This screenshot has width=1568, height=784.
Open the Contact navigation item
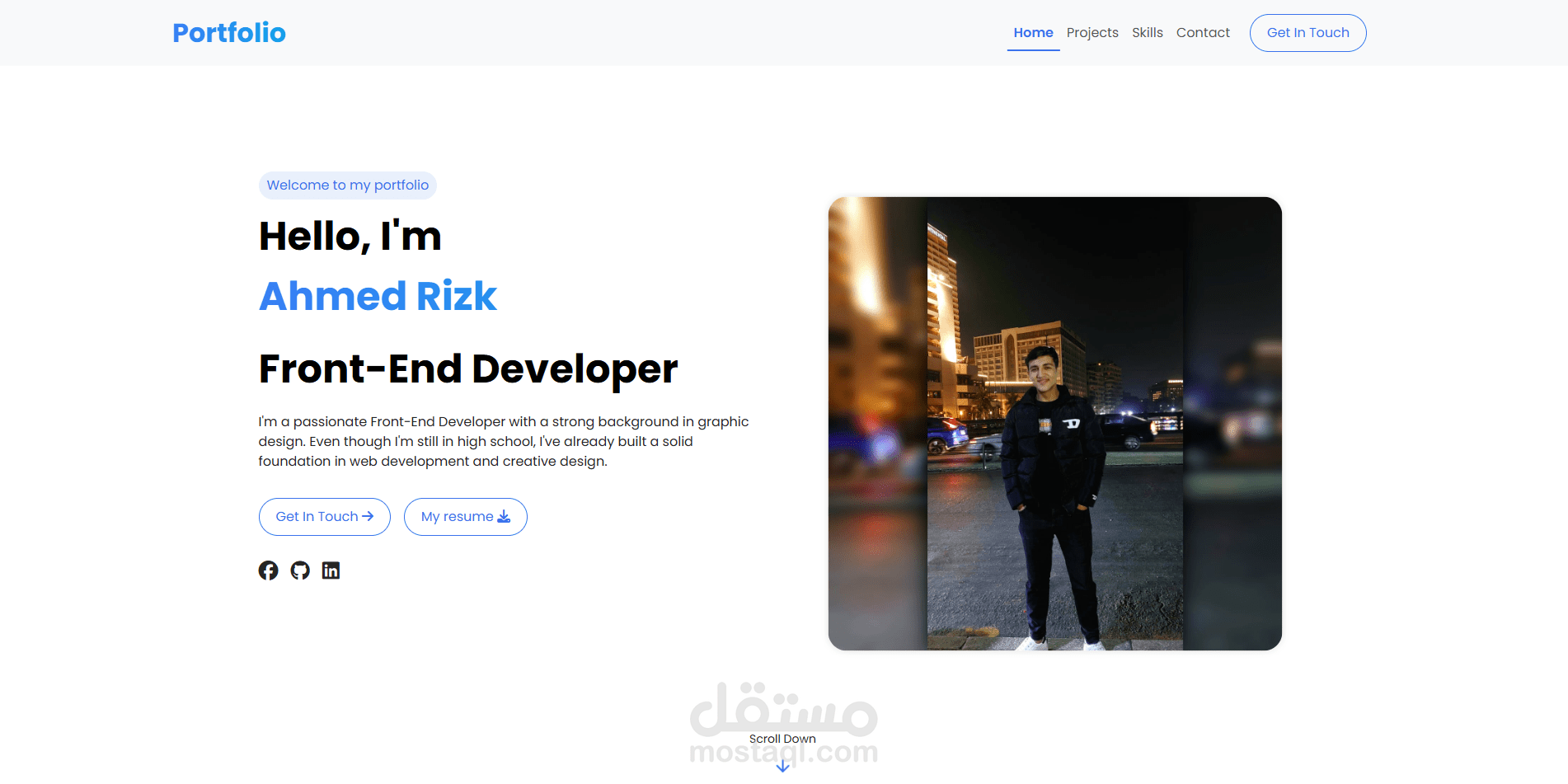point(1203,32)
